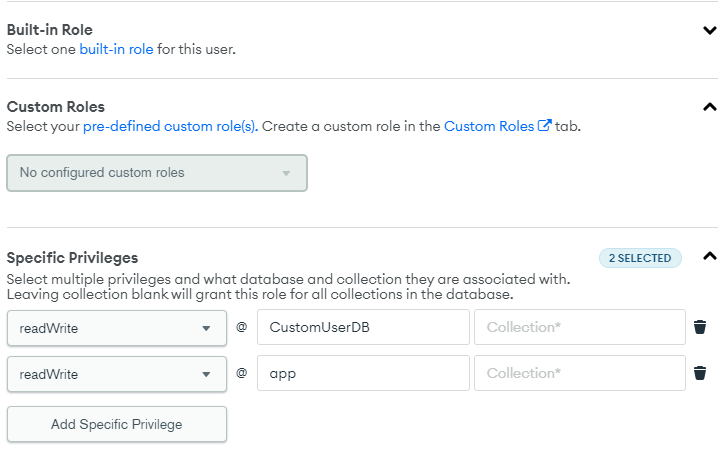
Task: Open readWrite dropdown for CustomUserDB
Action: 116,327
